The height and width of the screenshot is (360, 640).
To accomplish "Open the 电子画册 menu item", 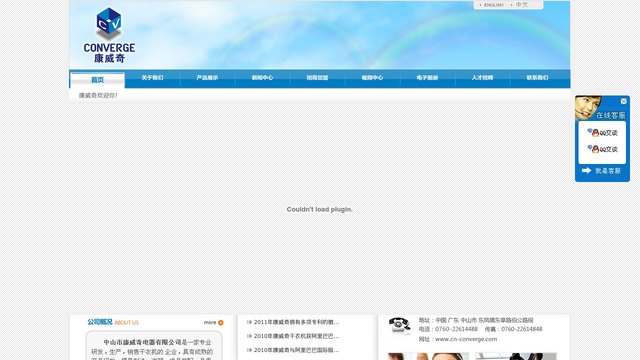I will click(x=427, y=78).
